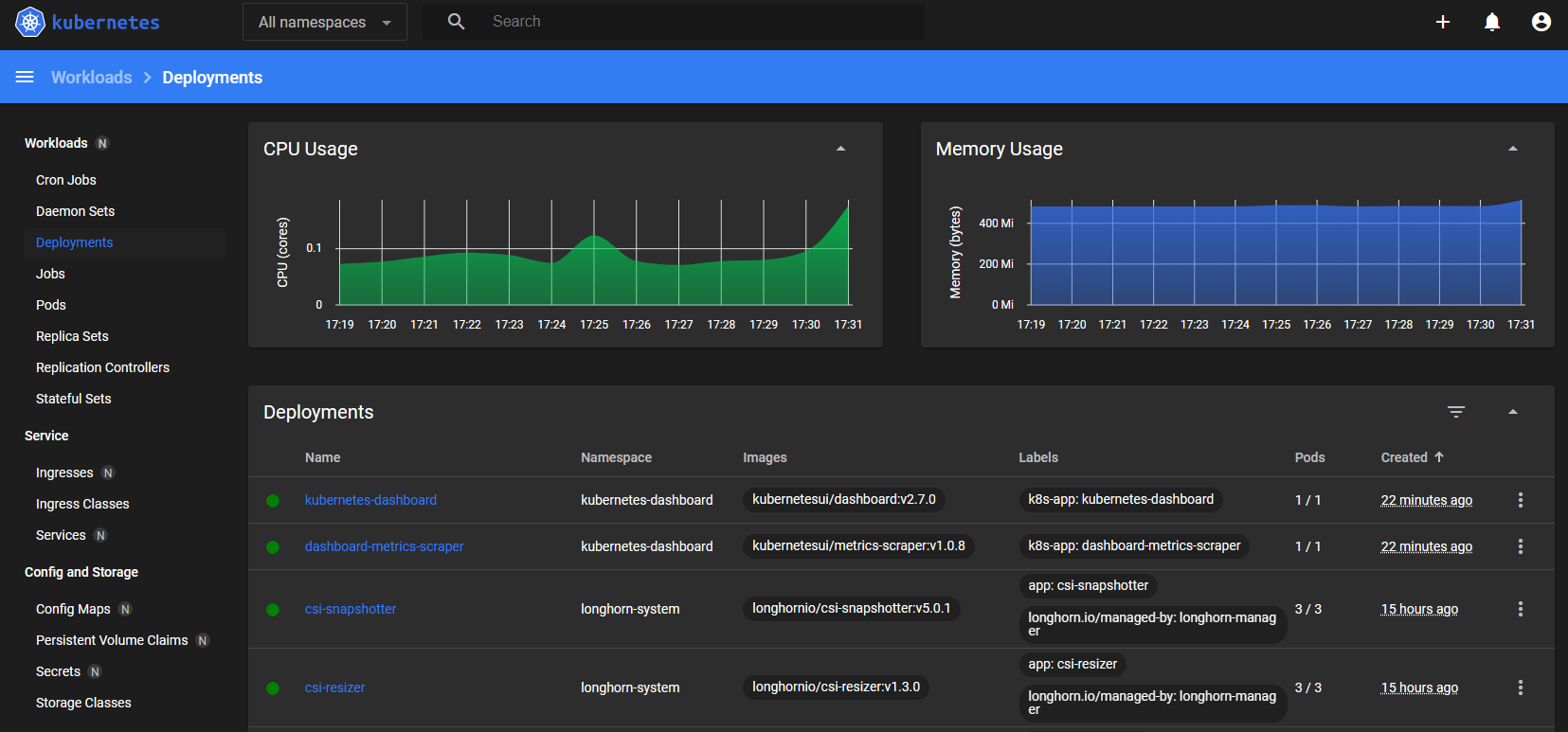The height and width of the screenshot is (732, 1568).
Task: Collapse the Deployments list card
Action: tap(1512, 412)
